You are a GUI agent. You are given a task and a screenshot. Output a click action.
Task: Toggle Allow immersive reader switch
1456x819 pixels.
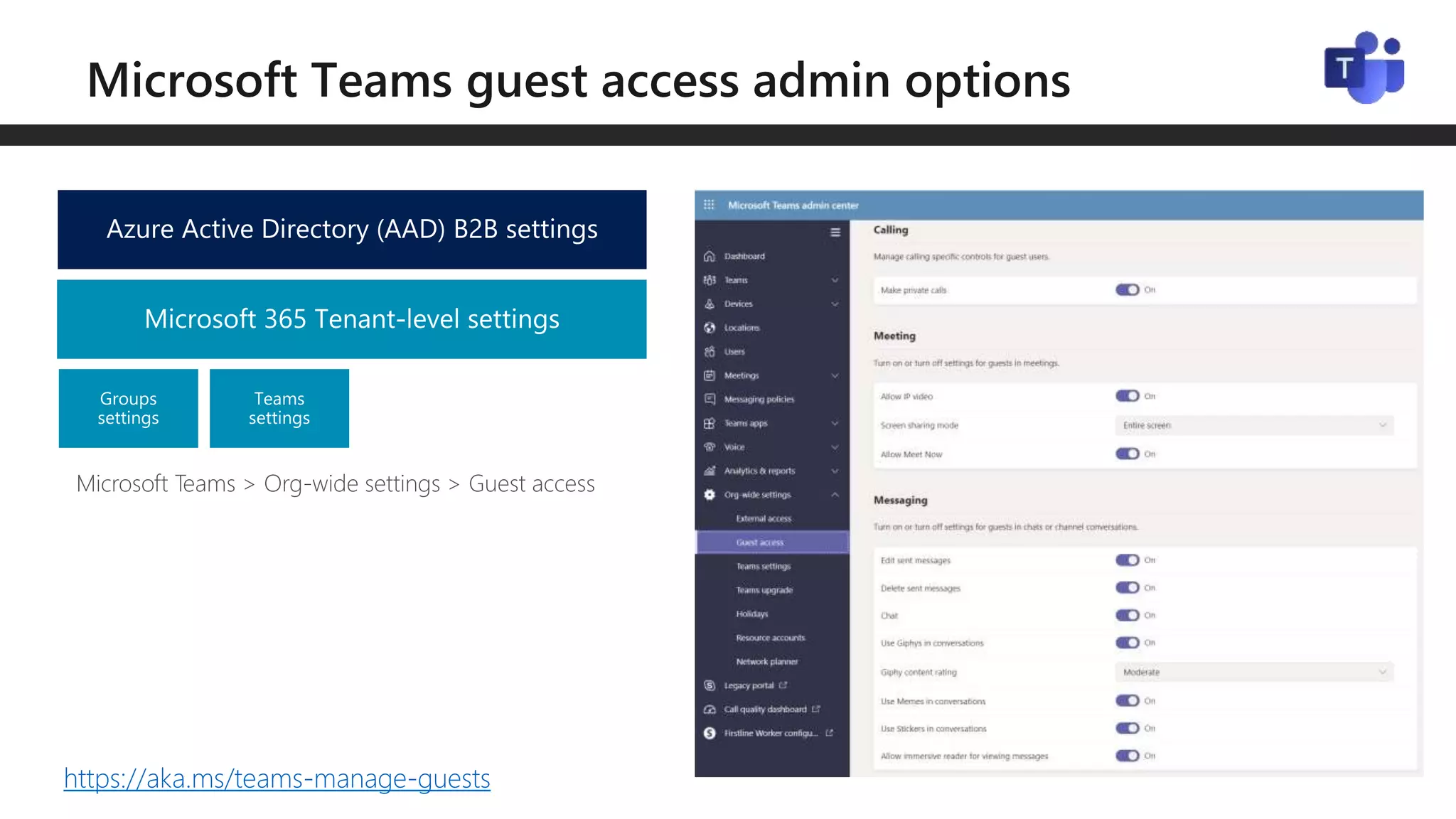coord(1128,756)
